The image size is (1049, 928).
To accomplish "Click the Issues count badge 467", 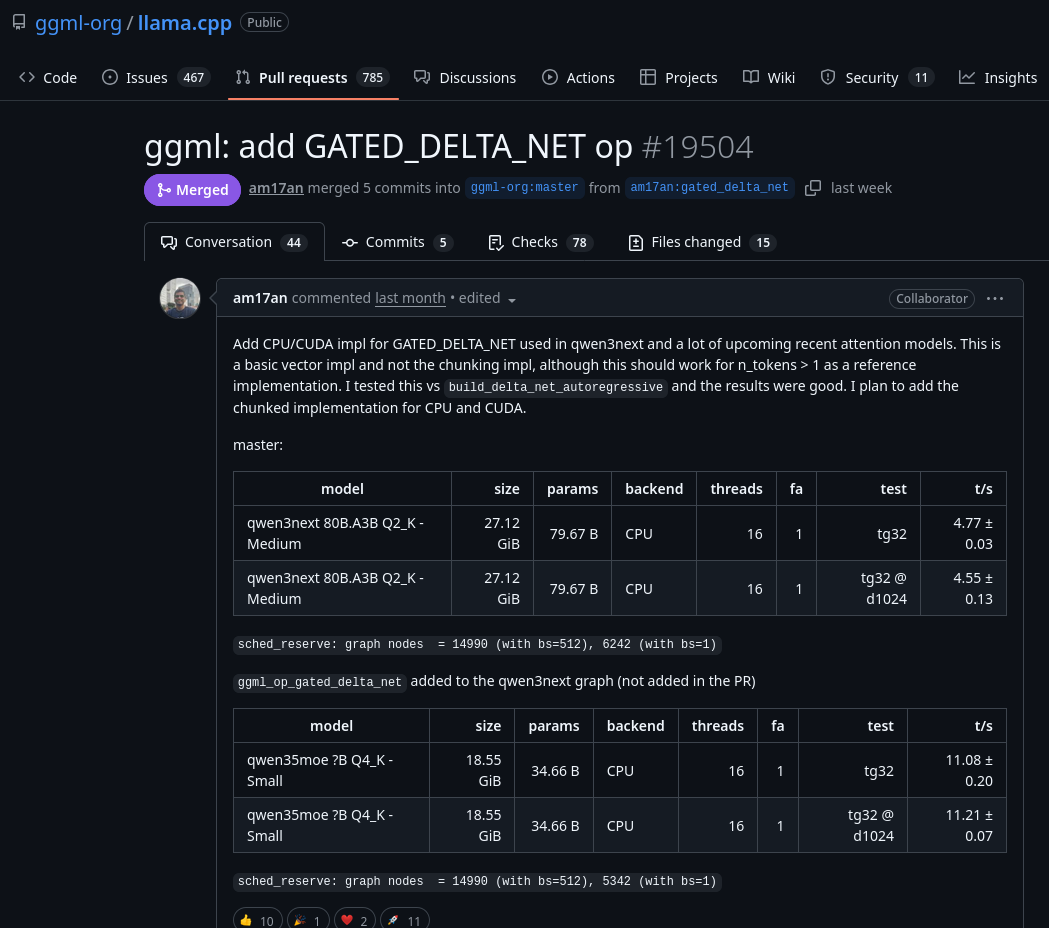I will point(193,78).
